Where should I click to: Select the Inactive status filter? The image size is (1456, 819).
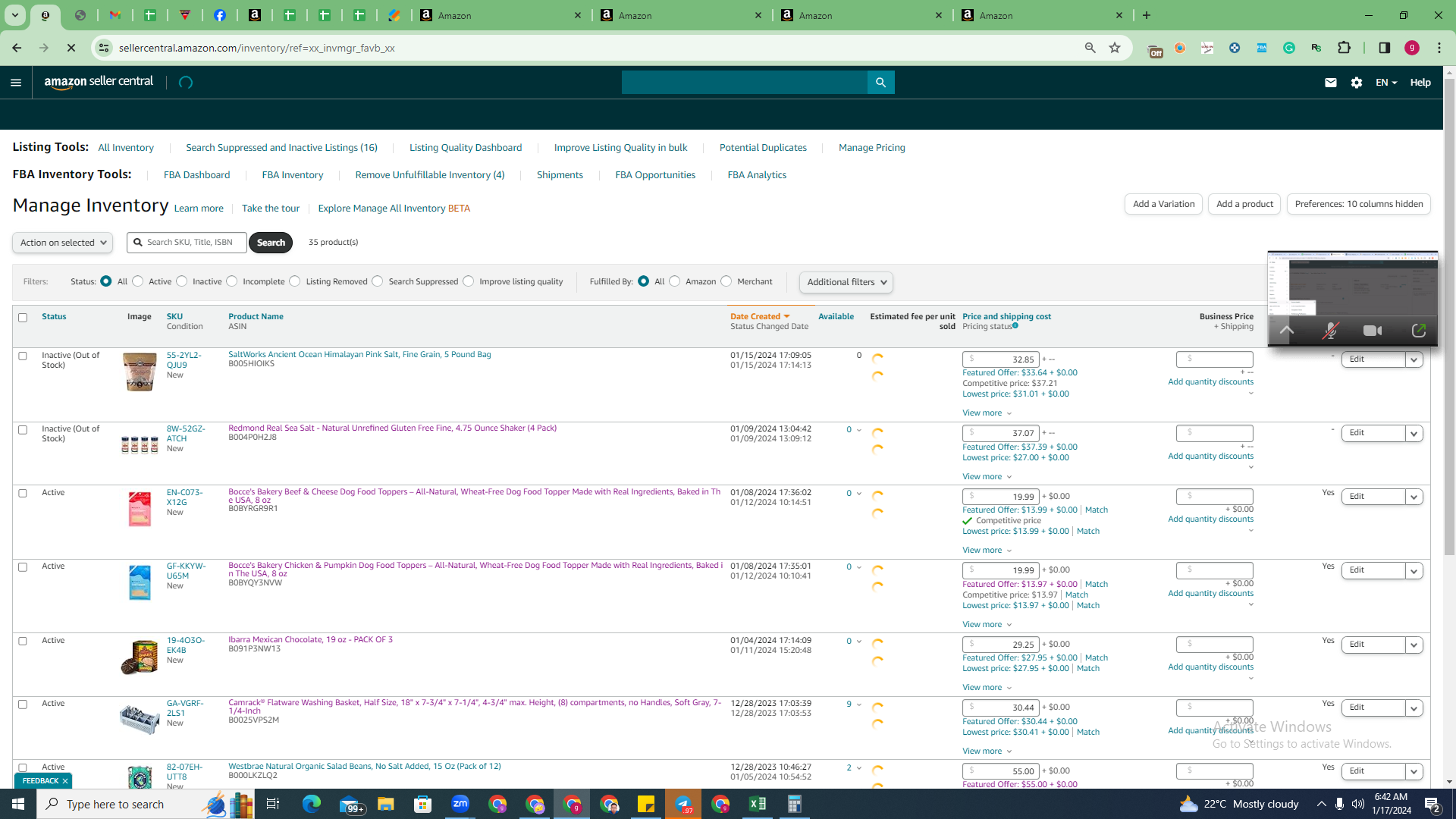pos(182,281)
